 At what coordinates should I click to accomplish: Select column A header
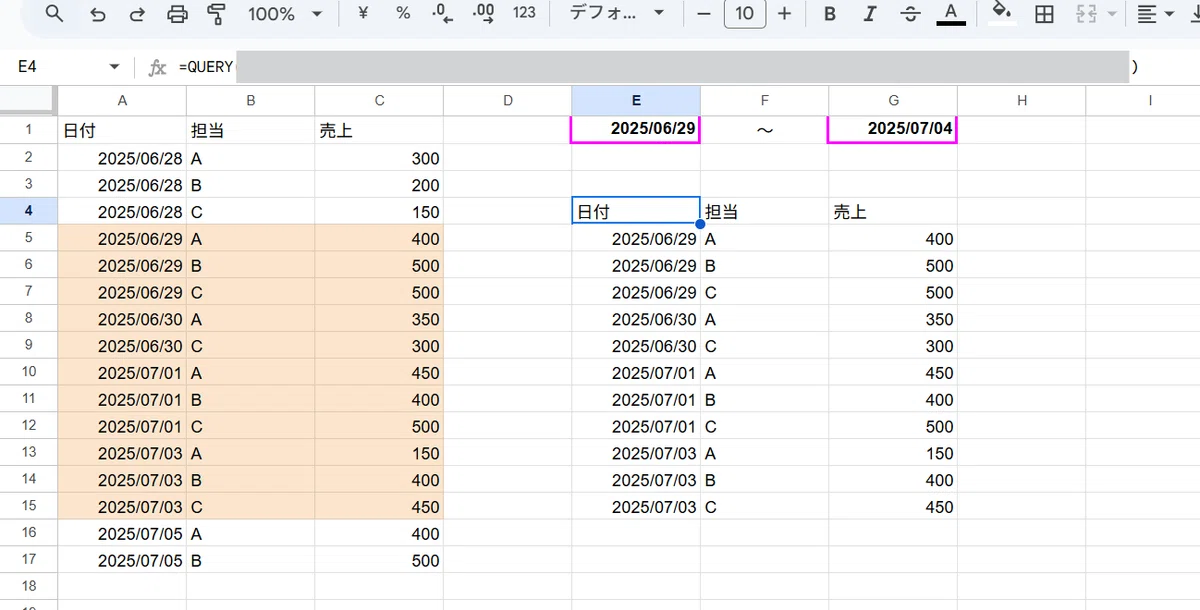point(122,100)
